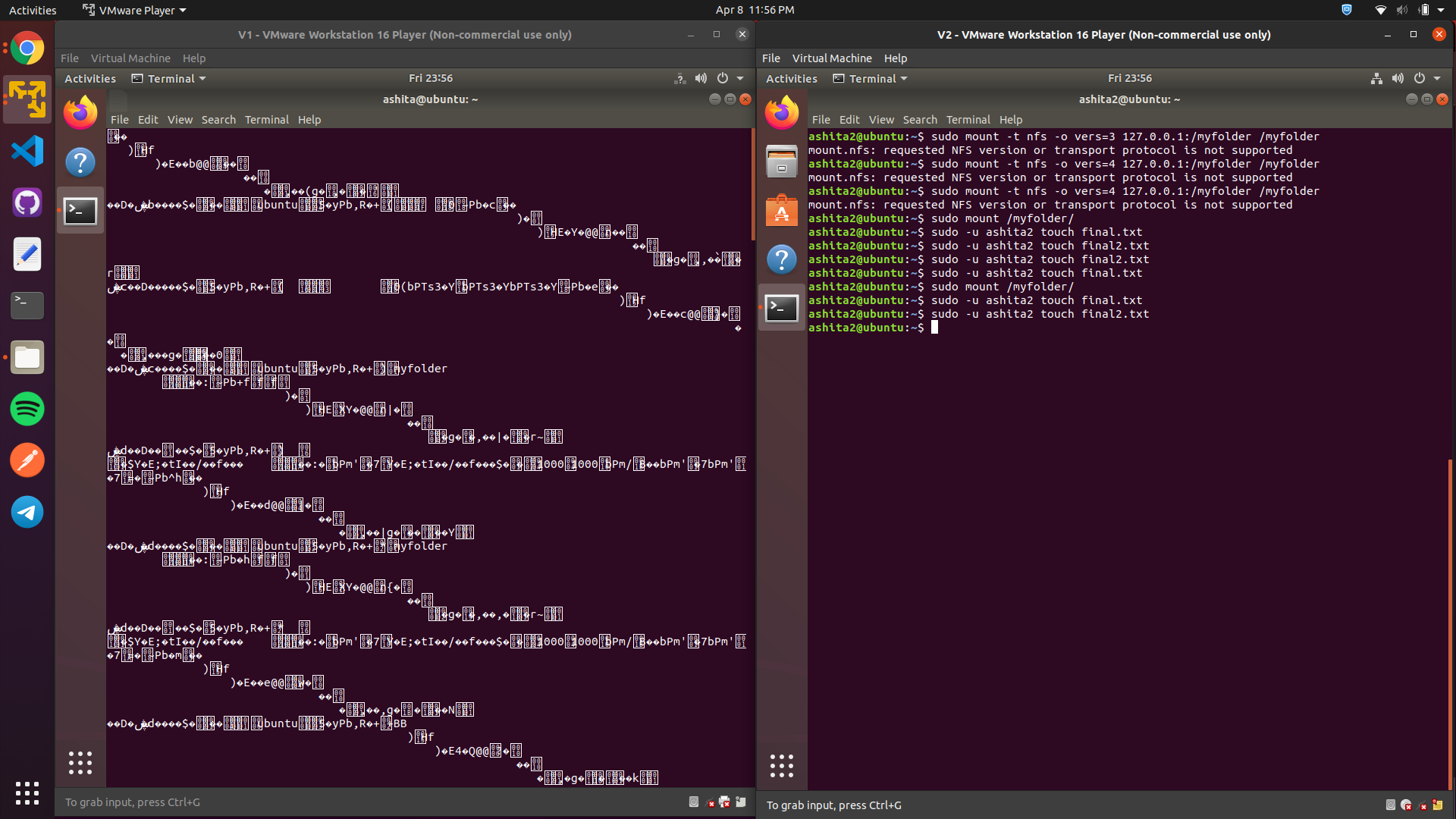
Task: Expand VMware Player app menu dropdown
Action: pos(135,10)
